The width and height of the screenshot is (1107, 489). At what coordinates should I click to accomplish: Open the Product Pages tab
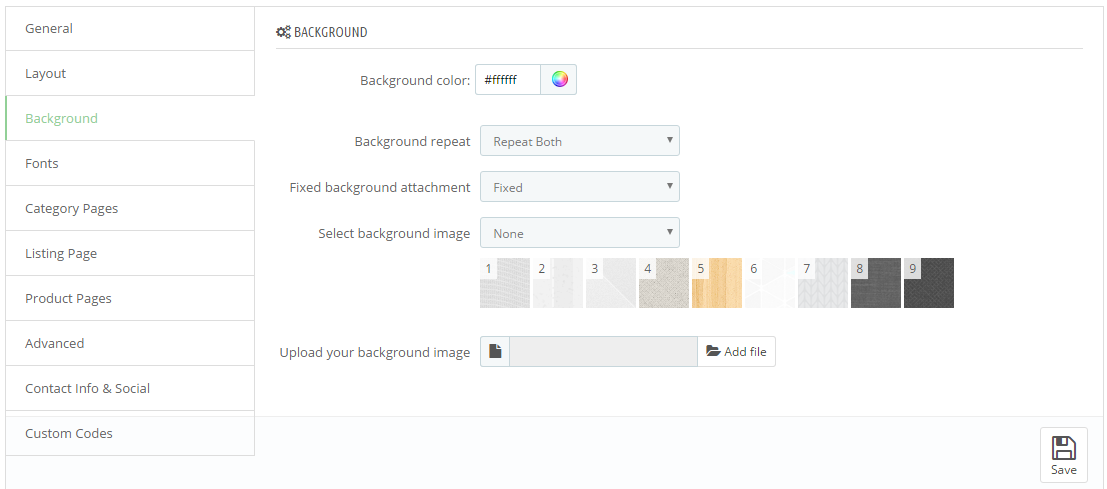(130, 298)
